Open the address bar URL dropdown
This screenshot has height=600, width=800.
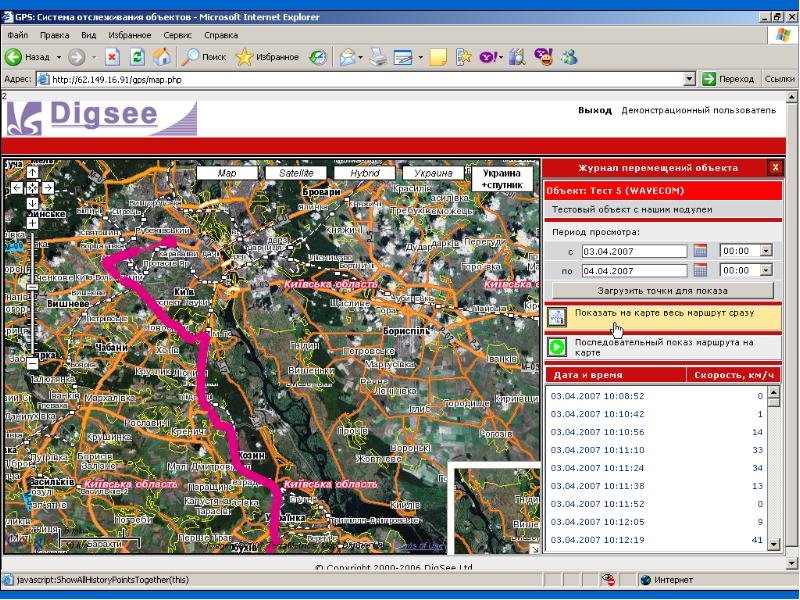[x=690, y=79]
